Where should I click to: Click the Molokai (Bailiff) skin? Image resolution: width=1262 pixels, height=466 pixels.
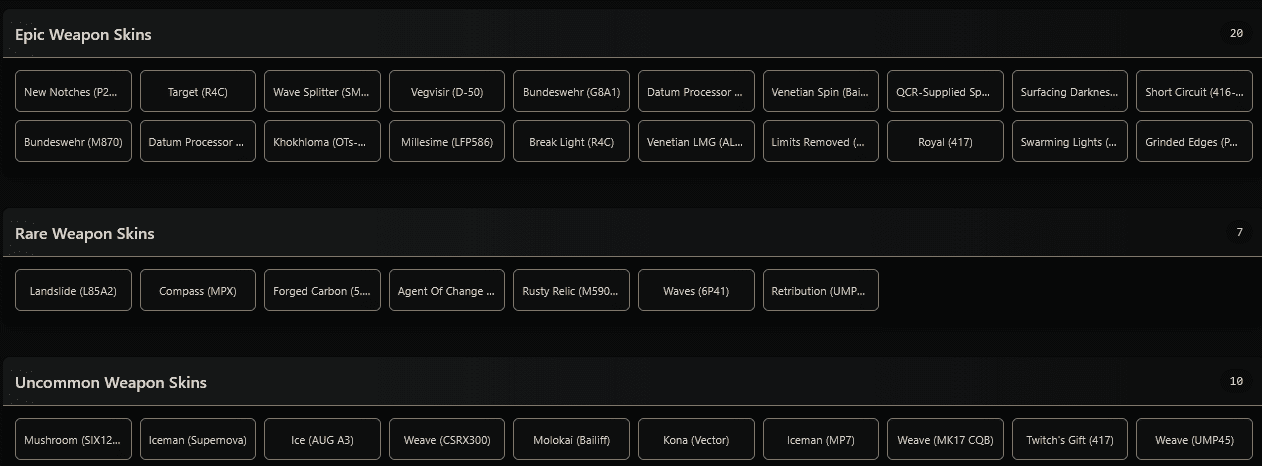(x=571, y=439)
